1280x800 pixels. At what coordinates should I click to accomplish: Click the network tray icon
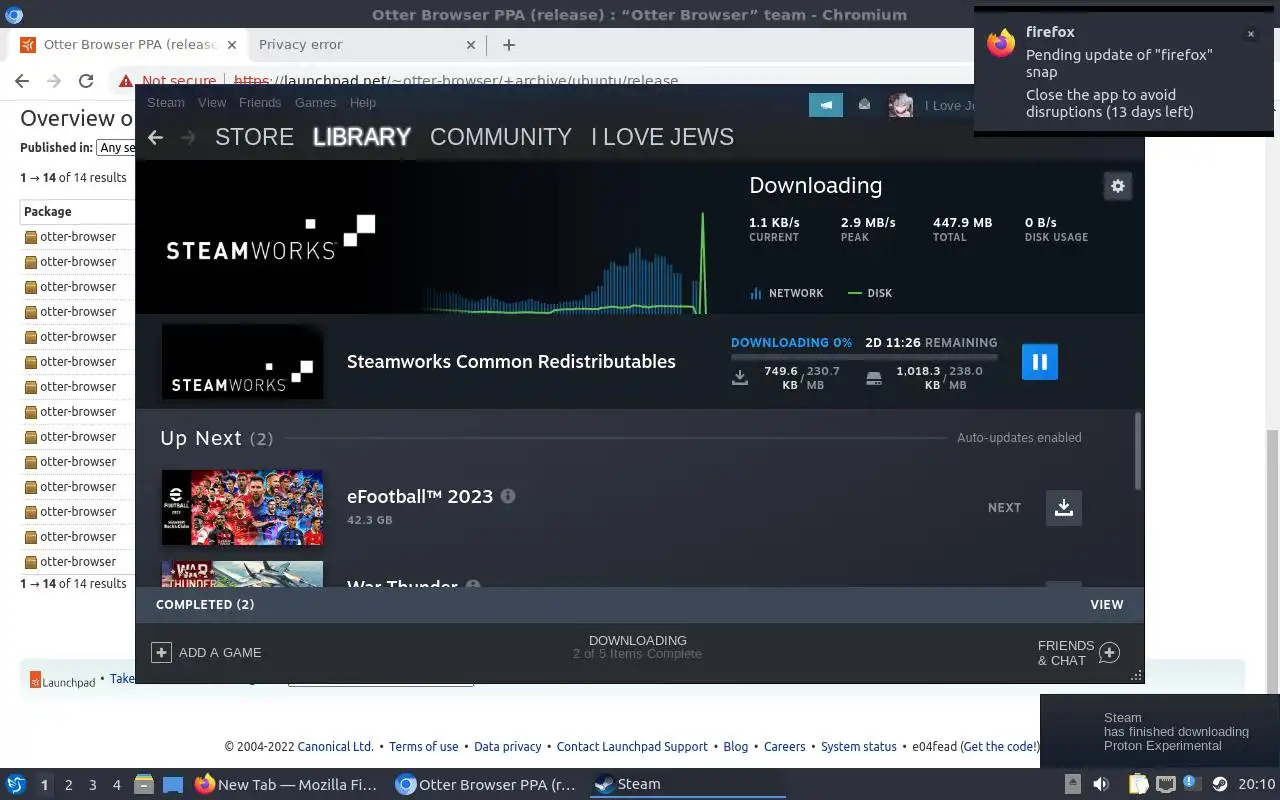point(1165,785)
